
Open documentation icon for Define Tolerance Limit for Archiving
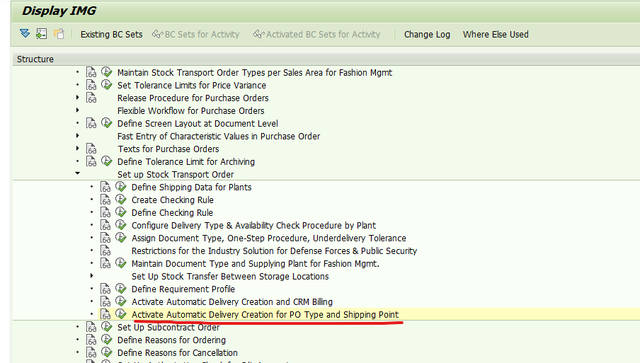point(91,162)
